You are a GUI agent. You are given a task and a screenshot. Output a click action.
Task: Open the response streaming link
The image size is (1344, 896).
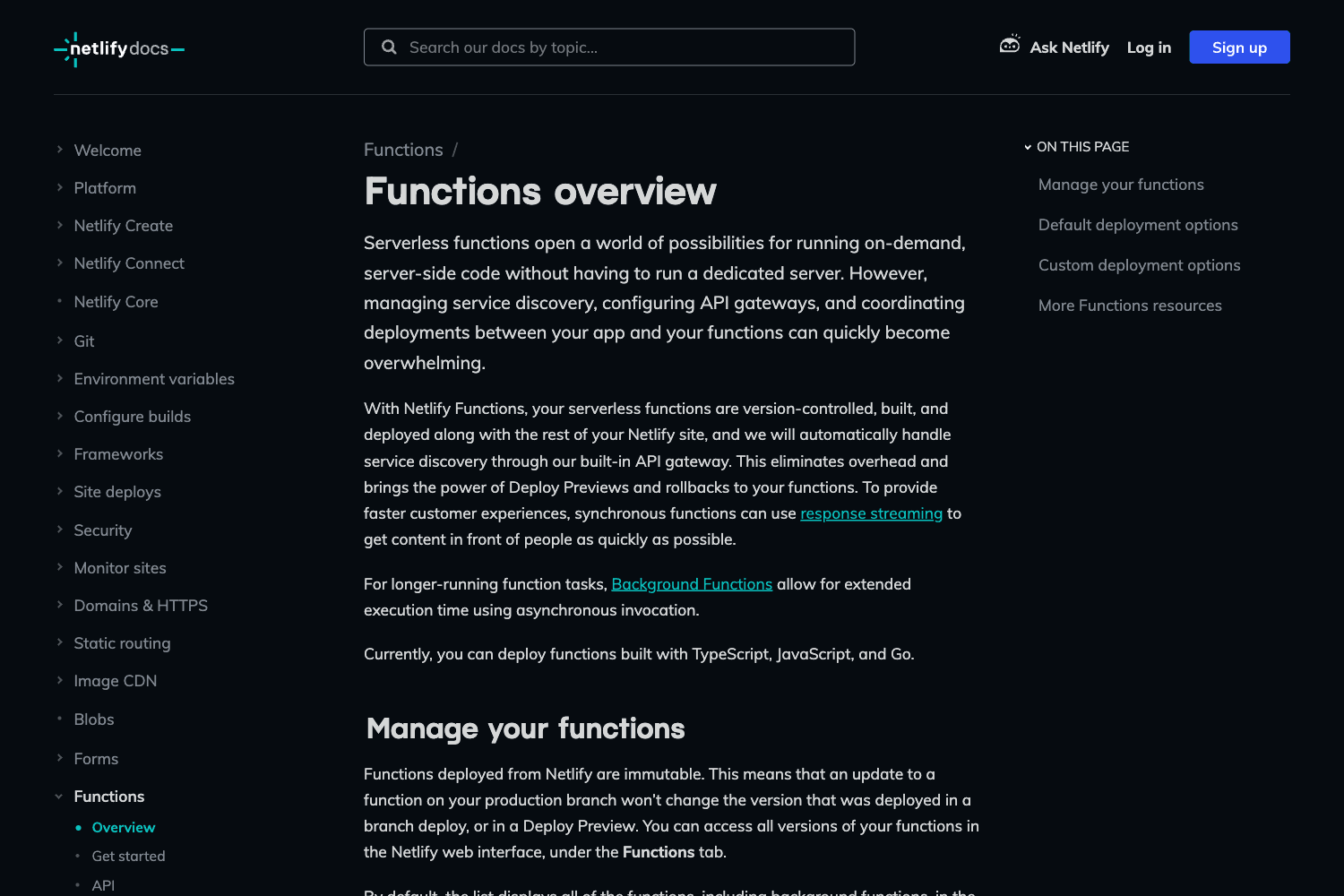(x=871, y=513)
